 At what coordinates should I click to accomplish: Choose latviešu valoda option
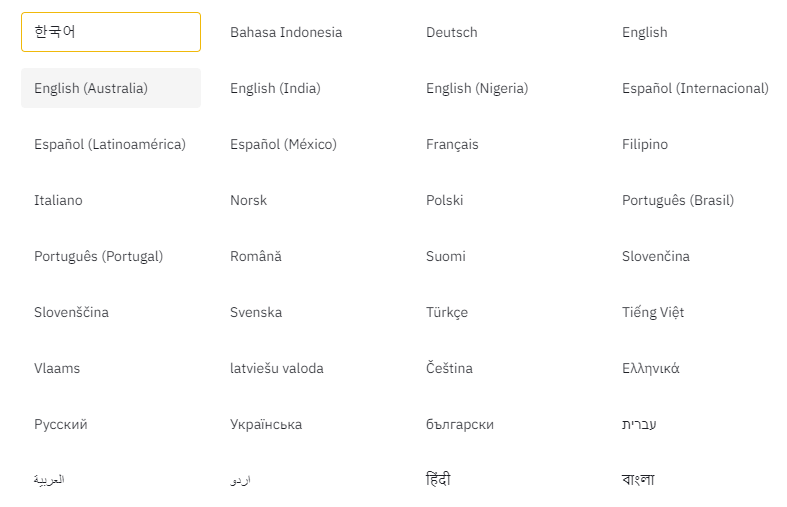point(277,368)
